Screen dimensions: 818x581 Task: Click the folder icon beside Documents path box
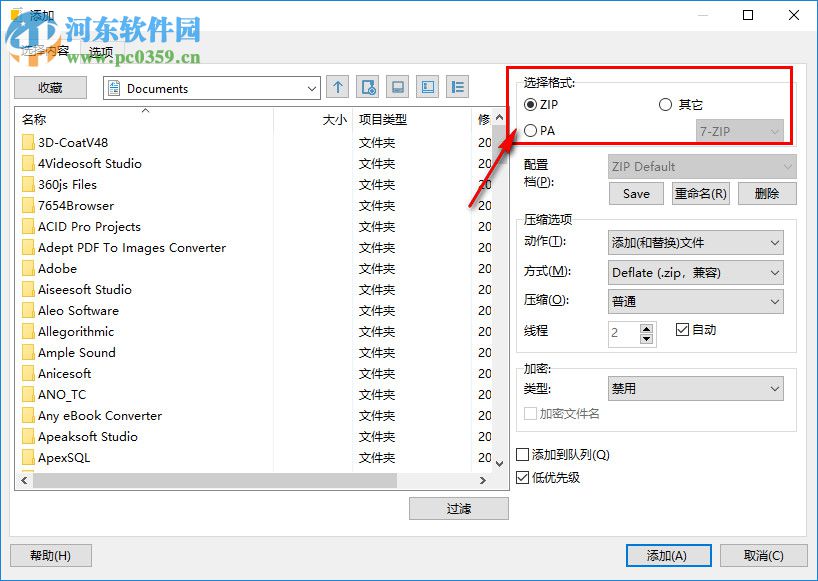tap(113, 88)
